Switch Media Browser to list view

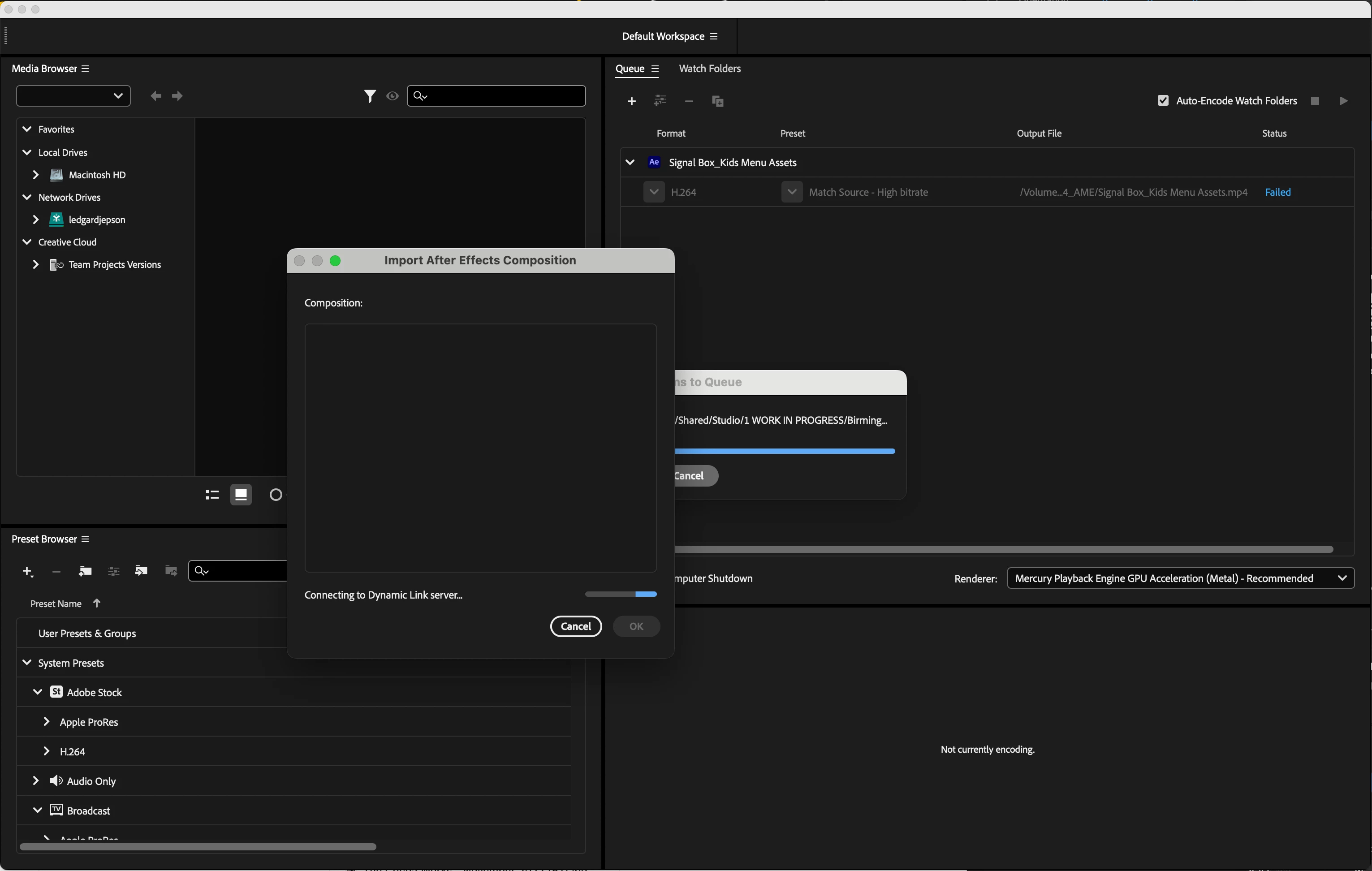click(x=212, y=495)
